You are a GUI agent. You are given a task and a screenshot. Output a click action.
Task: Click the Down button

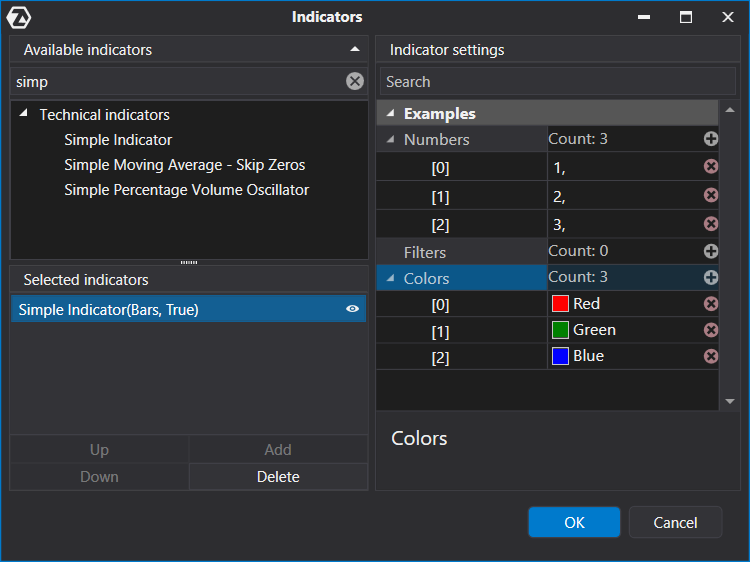click(99, 476)
